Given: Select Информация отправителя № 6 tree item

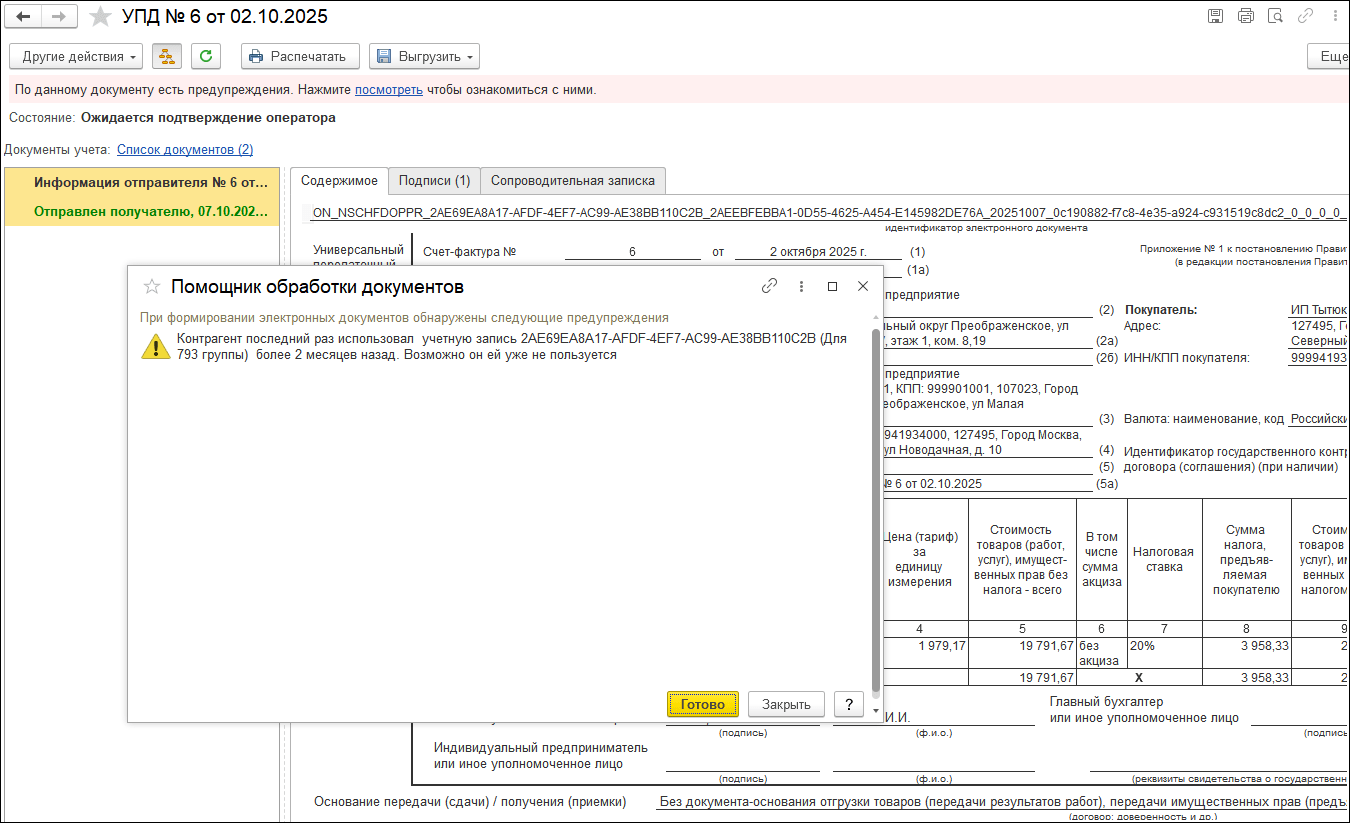Looking at the screenshot, I should tap(151, 183).
